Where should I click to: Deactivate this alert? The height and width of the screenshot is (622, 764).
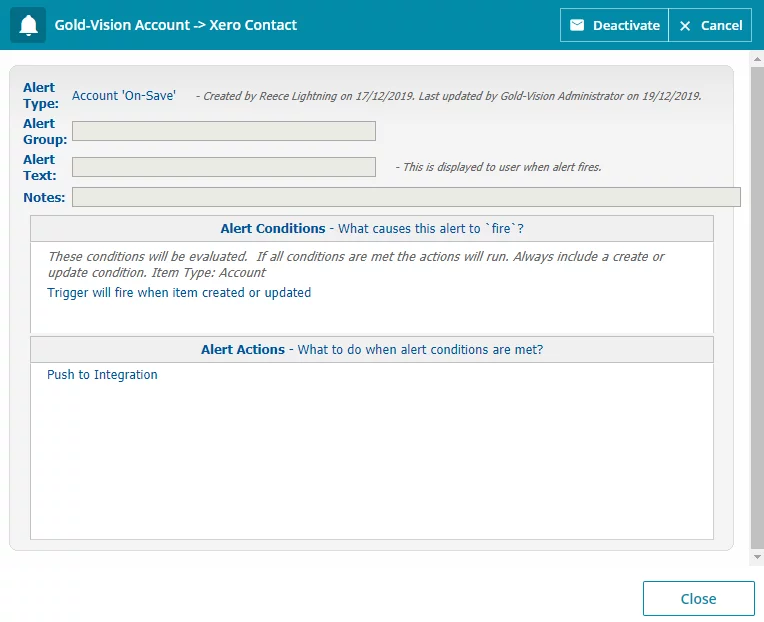click(x=614, y=25)
